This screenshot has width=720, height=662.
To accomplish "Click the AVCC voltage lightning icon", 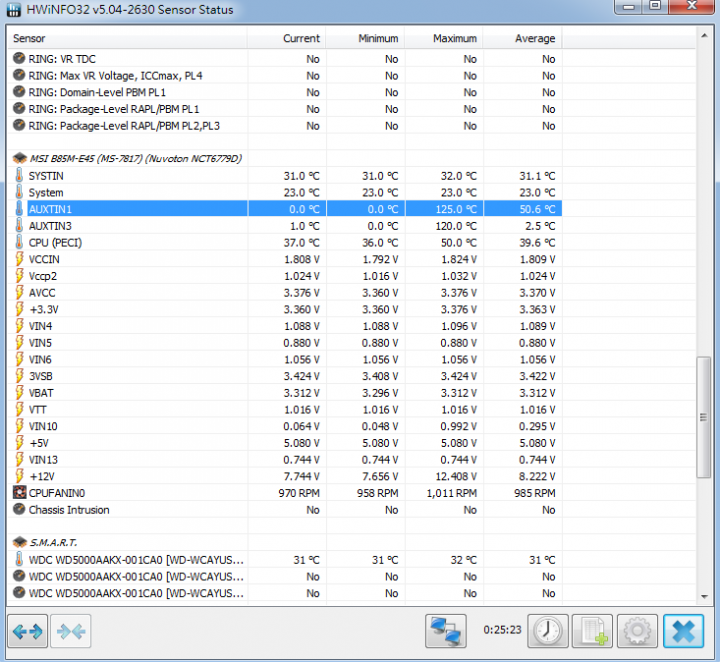I will pos(19,292).
